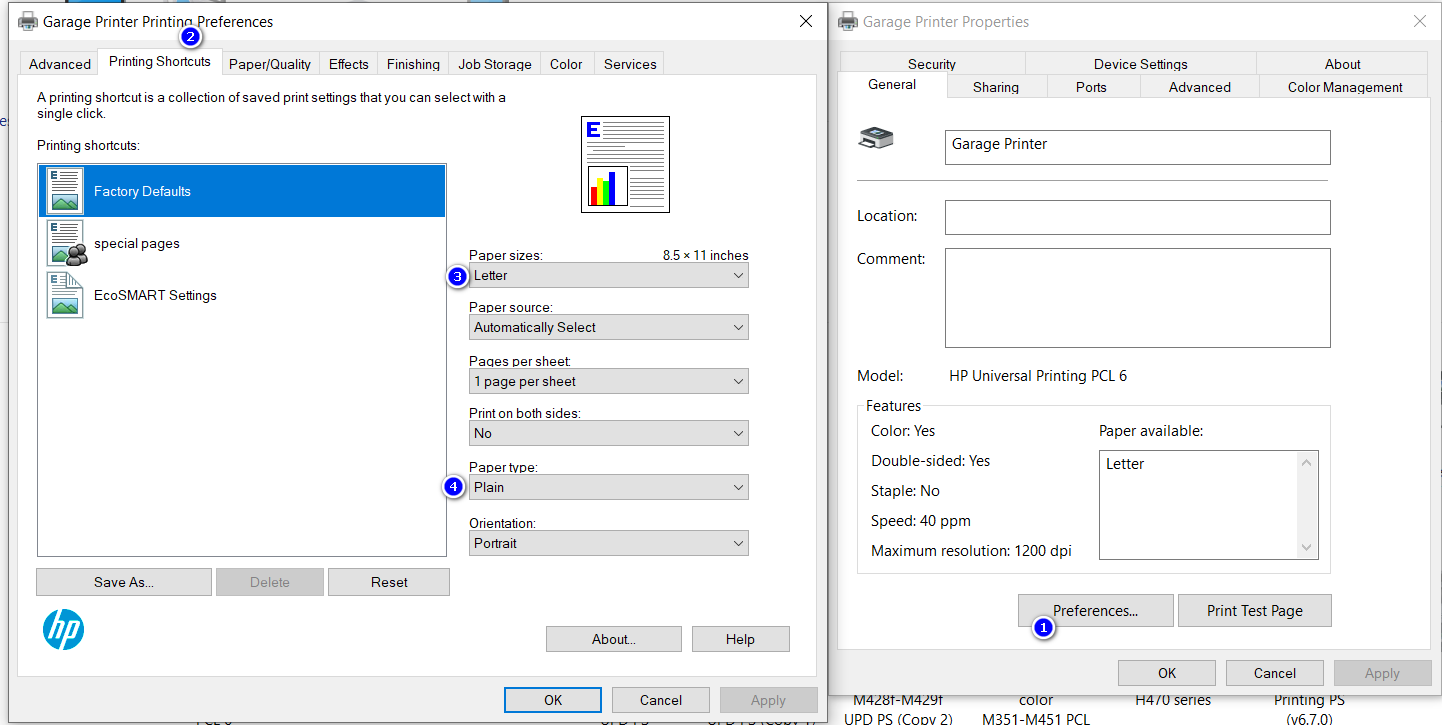Click the Paper available list scrollbar
Screen dimensions: 1442x725
pyautogui.click(x=1307, y=505)
